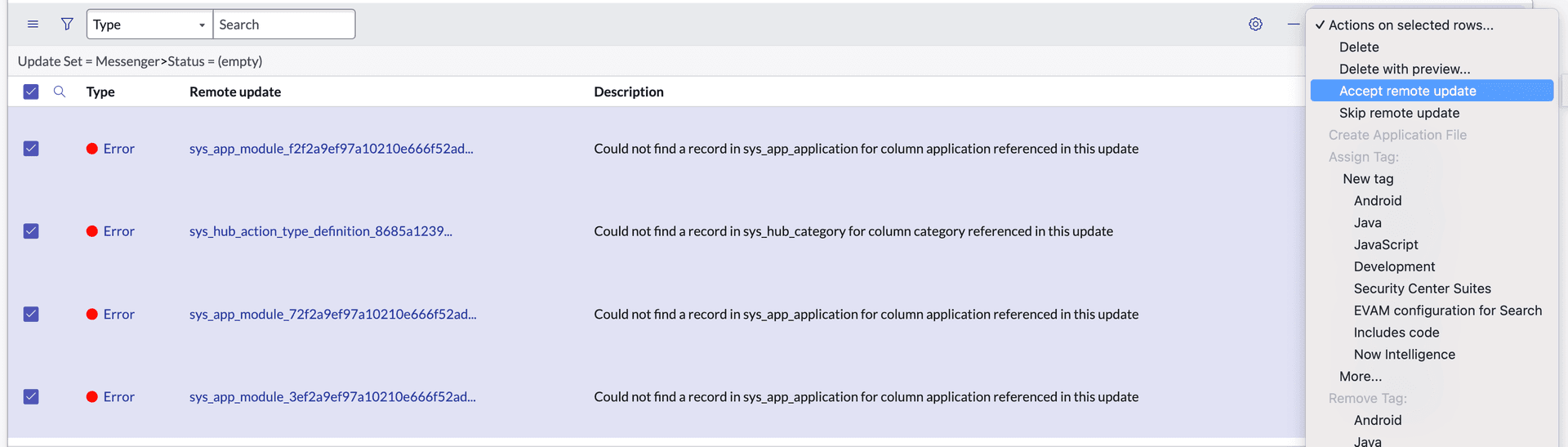Open sys_app_module_72f2a9ef remote update link
Image resolution: width=1568 pixels, height=447 pixels.
[332, 314]
